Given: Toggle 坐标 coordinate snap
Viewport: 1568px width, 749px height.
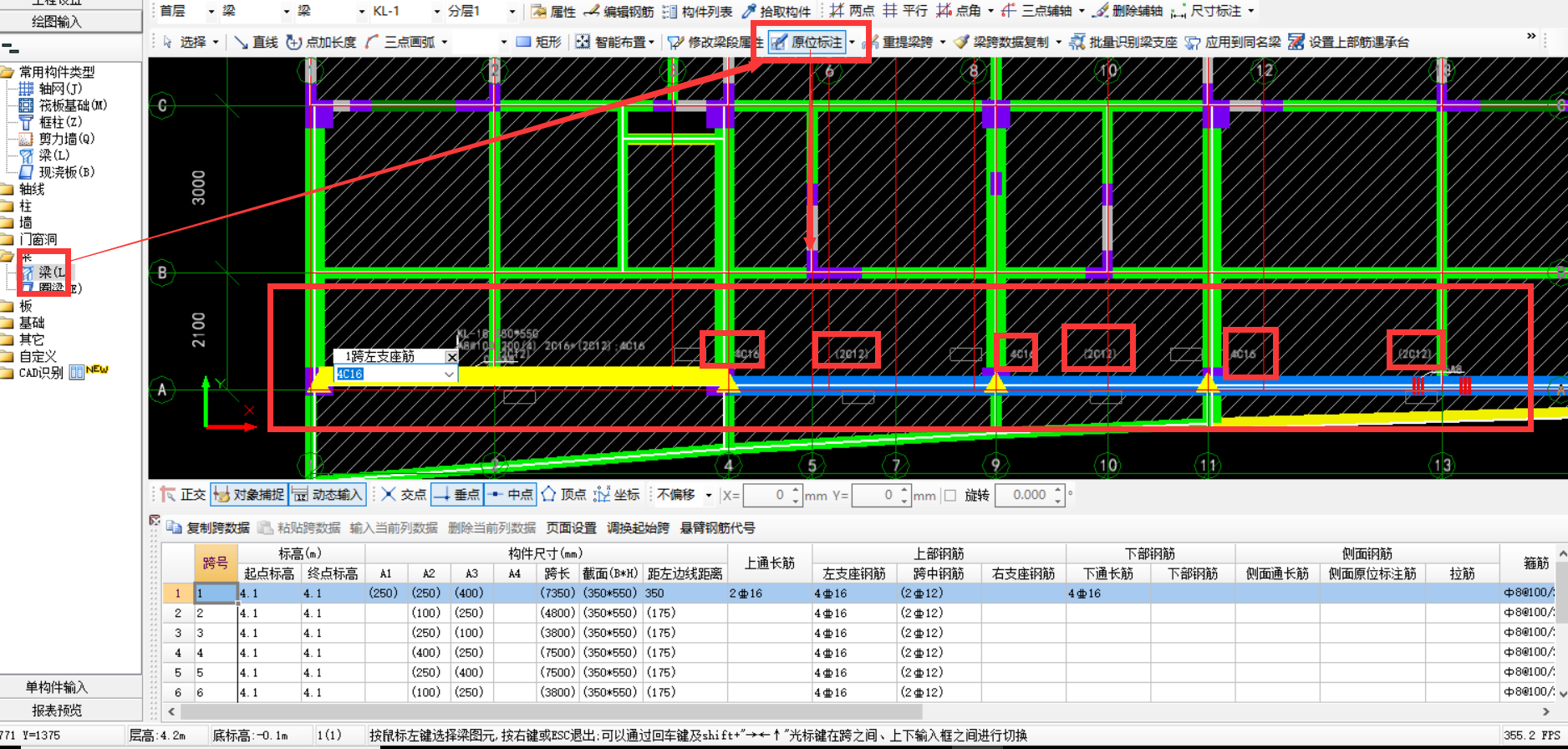Looking at the screenshot, I should click(617, 495).
